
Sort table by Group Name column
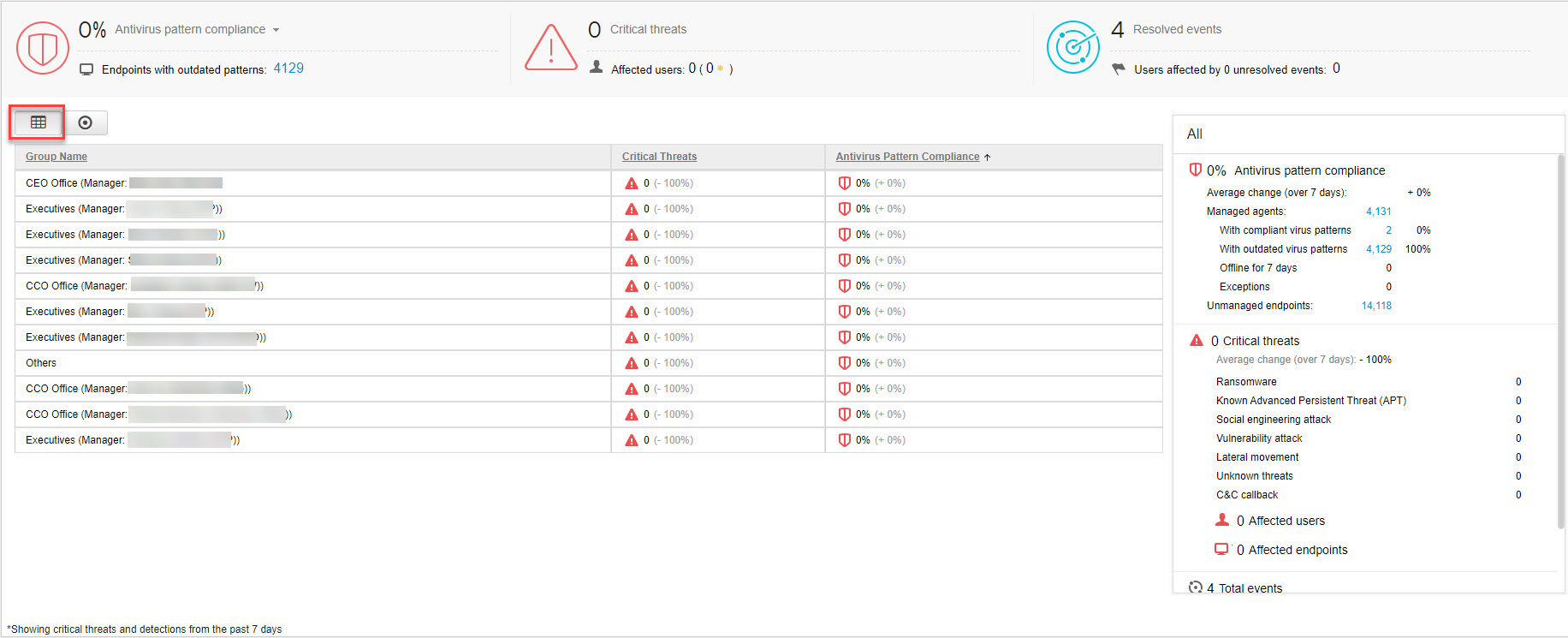(56, 157)
